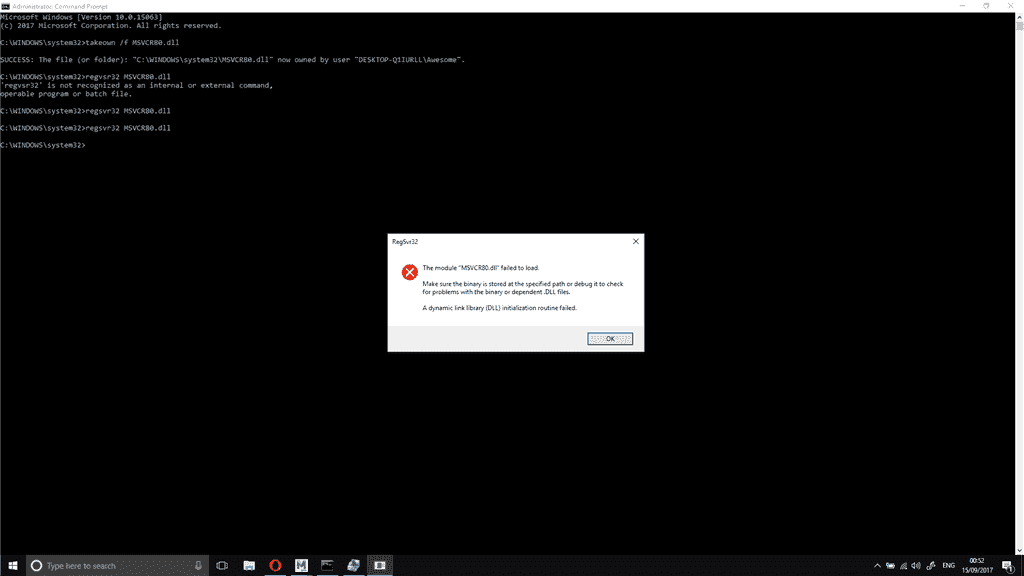Switch to Command Prompt taskbar icon

click(x=327, y=566)
